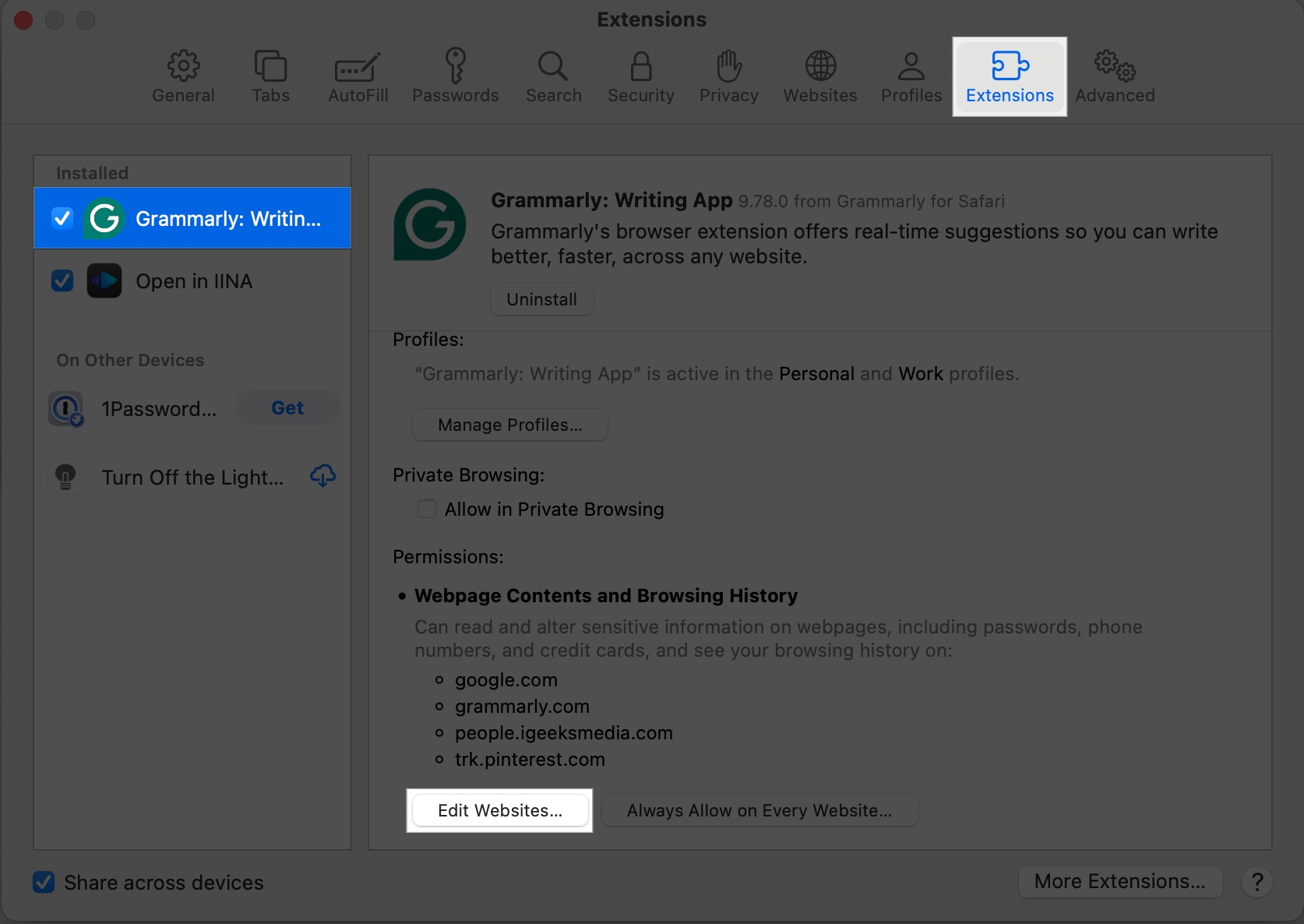Viewport: 1304px width, 924px height.
Task: Disable the Grammarly extension checkbox
Action: pyautogui.click(x=62, y=218)
